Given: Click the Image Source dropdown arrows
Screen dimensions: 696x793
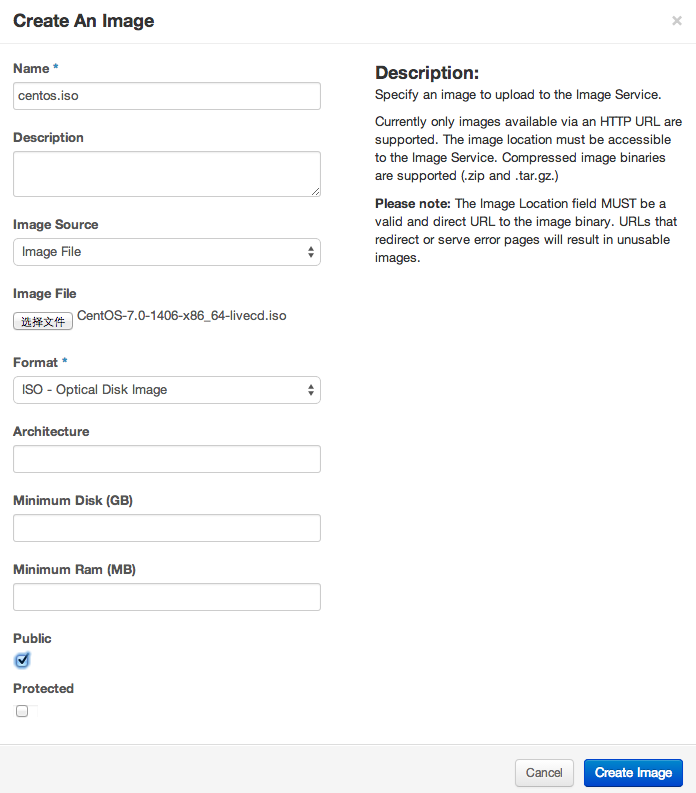Looking at the screenshot, I should 311,252.
